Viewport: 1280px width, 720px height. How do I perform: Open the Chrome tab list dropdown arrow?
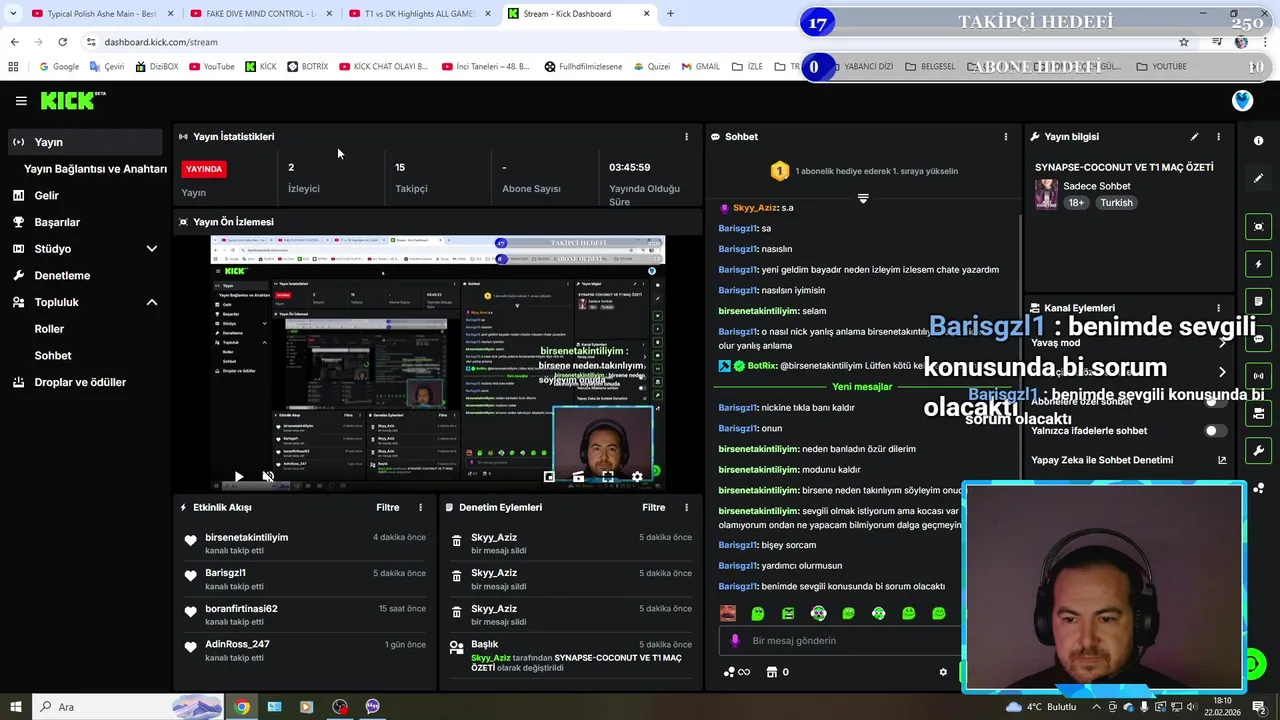[x=13, y=14]
